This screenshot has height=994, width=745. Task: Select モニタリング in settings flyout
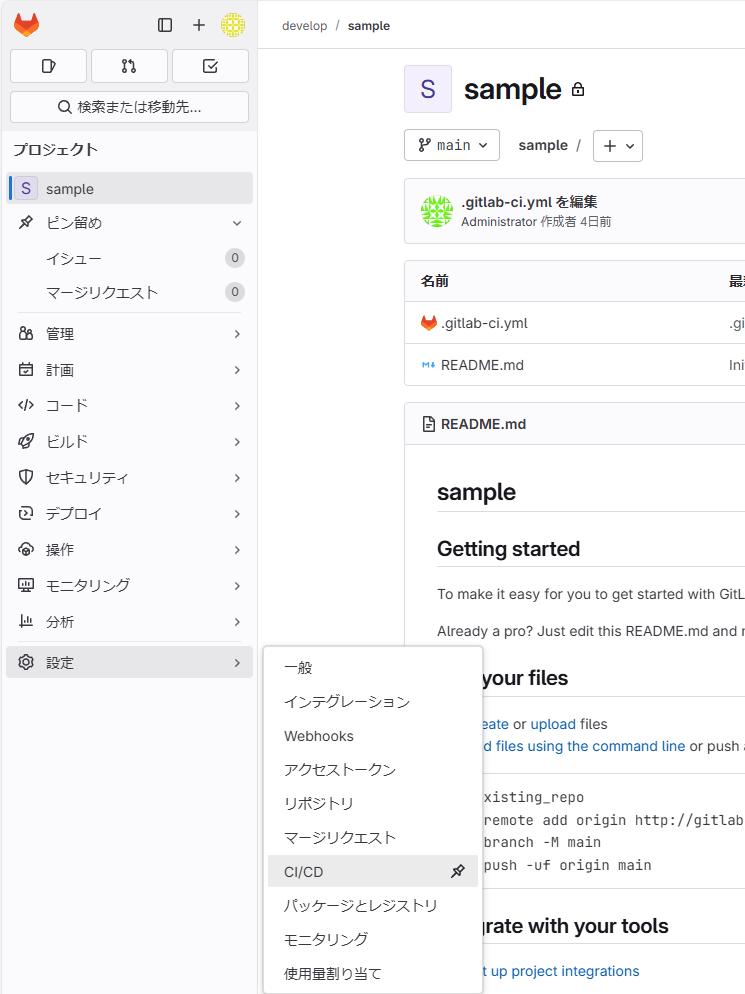pos(373,939)
